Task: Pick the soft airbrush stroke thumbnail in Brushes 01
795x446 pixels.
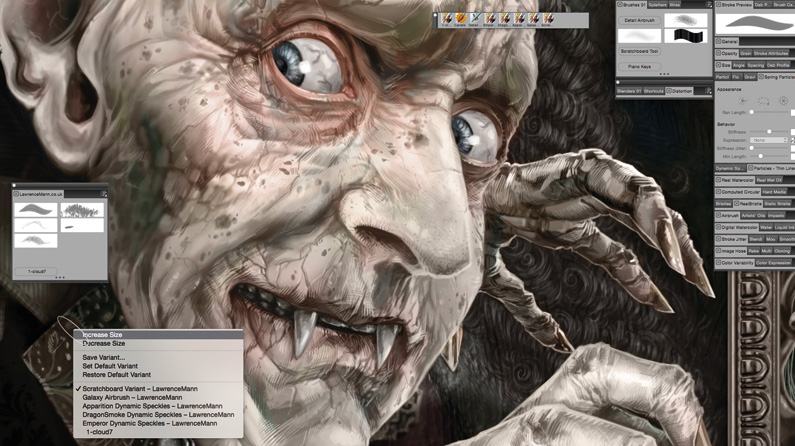Action: pyautogui.click(x=639, y=35)
